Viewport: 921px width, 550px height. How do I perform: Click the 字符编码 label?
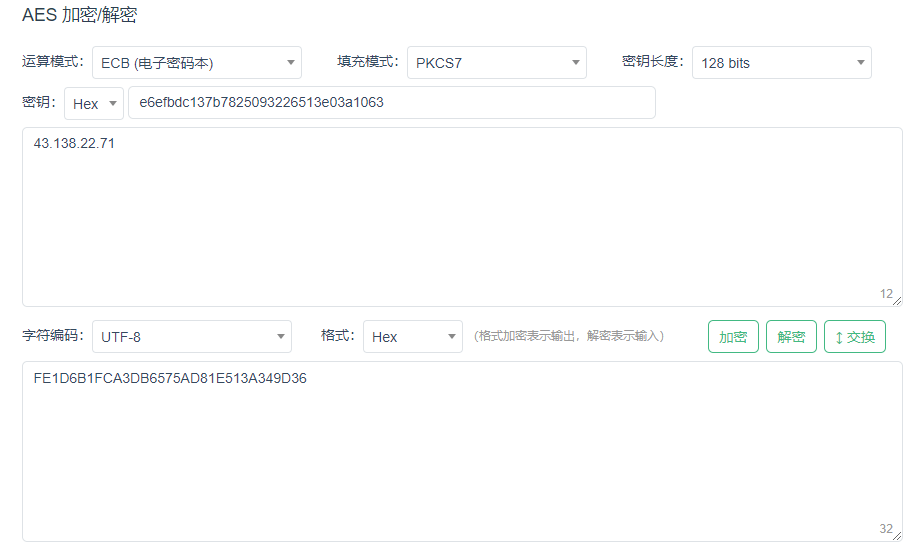(53, 336)
